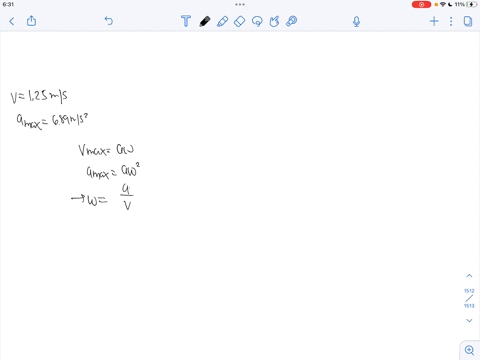Open the Favorites toolbox
The width and height of the screenshot is (480, 360).
tap(292, 21)
